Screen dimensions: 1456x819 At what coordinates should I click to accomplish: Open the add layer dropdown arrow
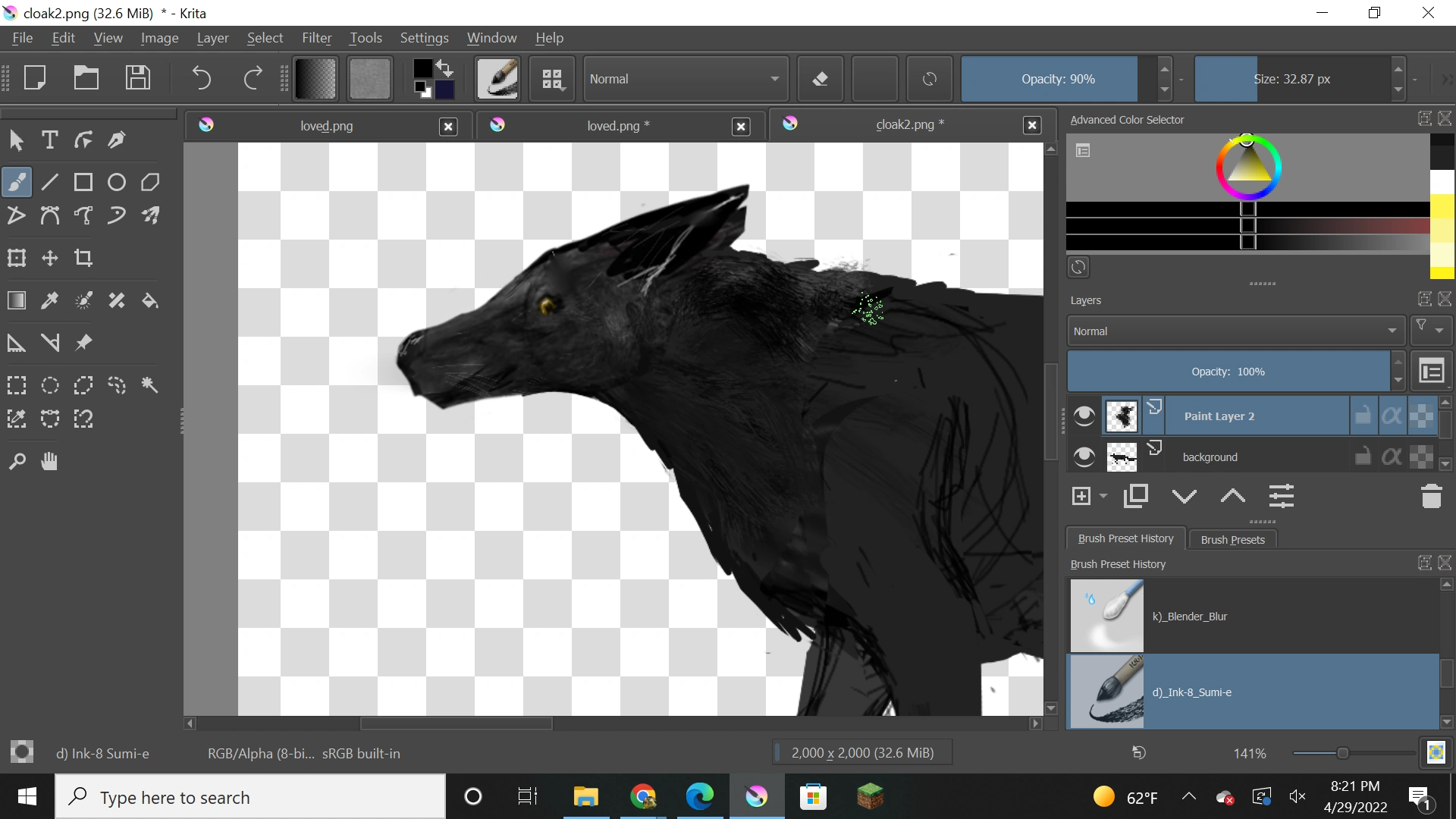coord(1103,496)
